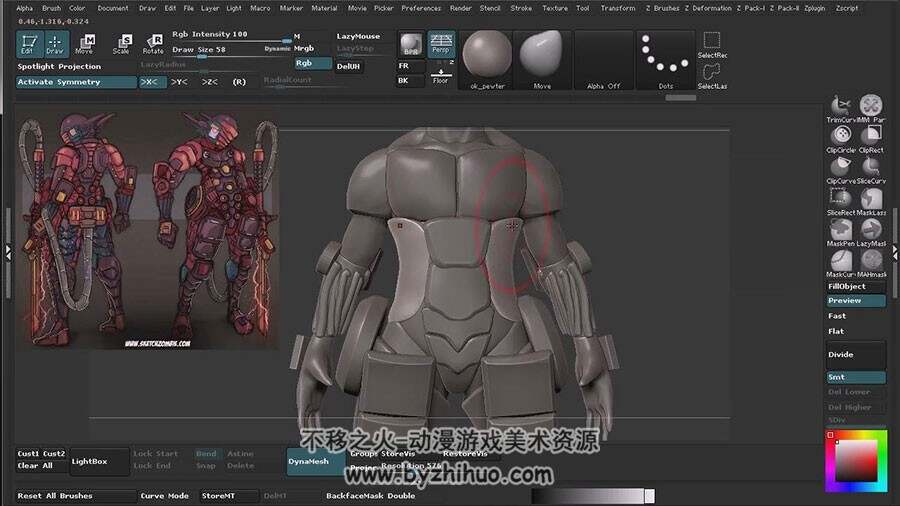
Task: Expand the right panel divider arrow
Action: pyautogui.click(x=894, y=251)
